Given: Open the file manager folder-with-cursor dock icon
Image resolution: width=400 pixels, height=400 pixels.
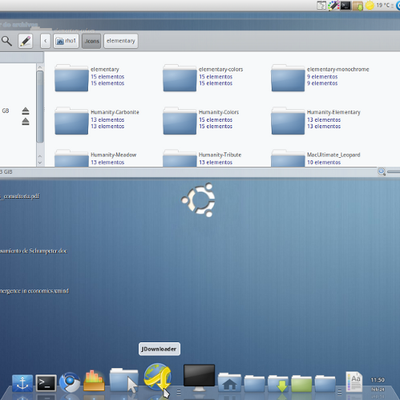Looking at the screenshot, I should click(x=124, y=379).
